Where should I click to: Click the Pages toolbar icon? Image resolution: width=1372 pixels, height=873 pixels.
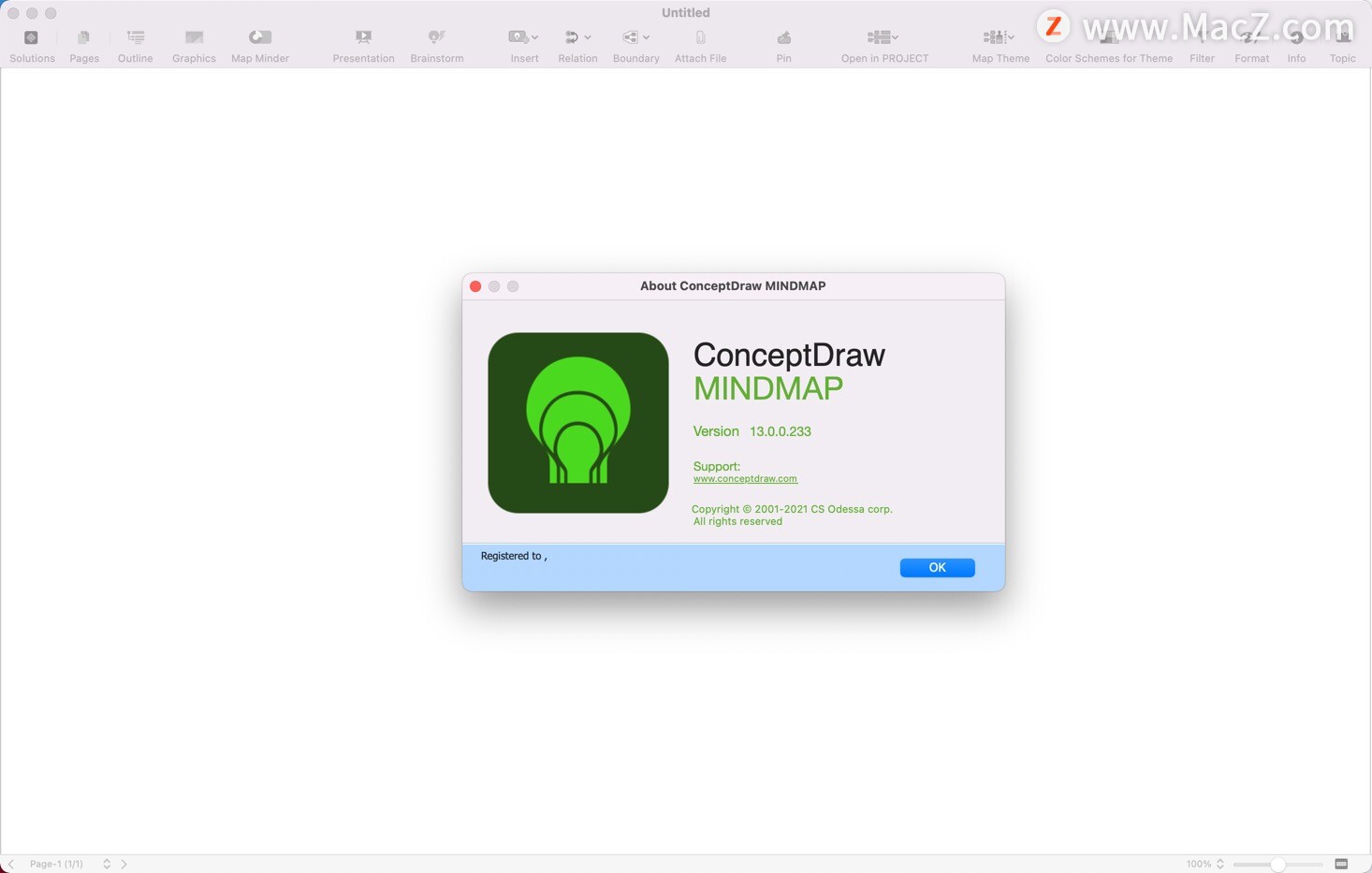pos(83,37)
